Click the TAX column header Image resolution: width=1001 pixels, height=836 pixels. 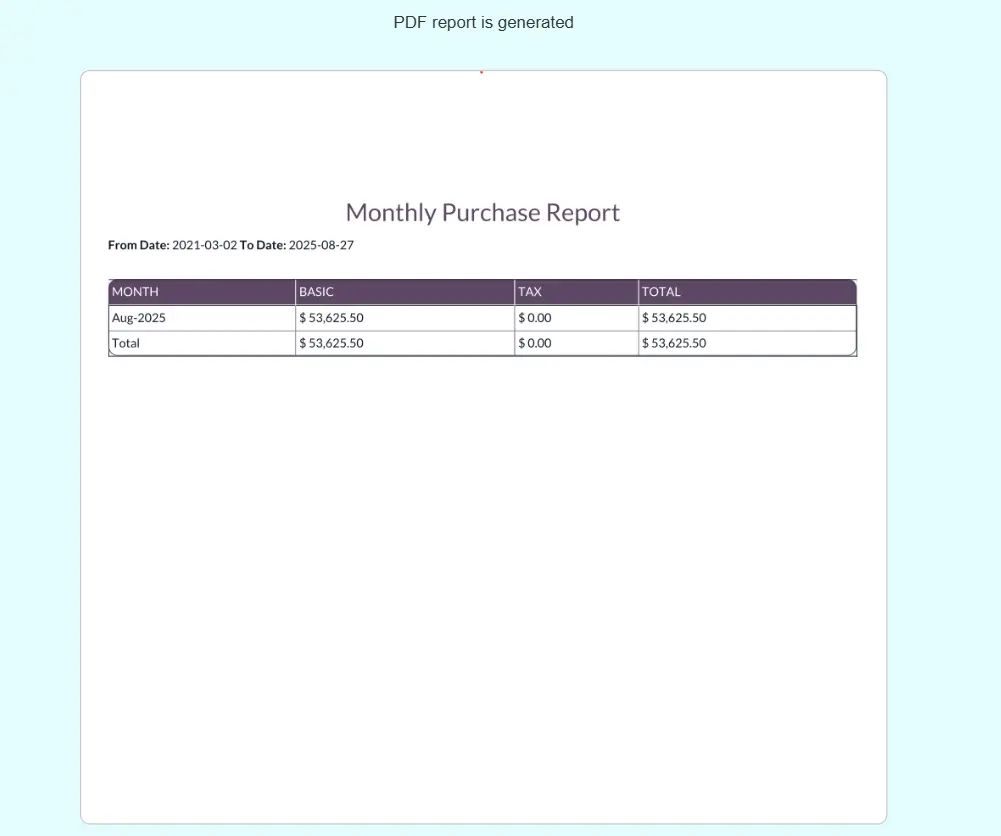(x=530, y=292)
